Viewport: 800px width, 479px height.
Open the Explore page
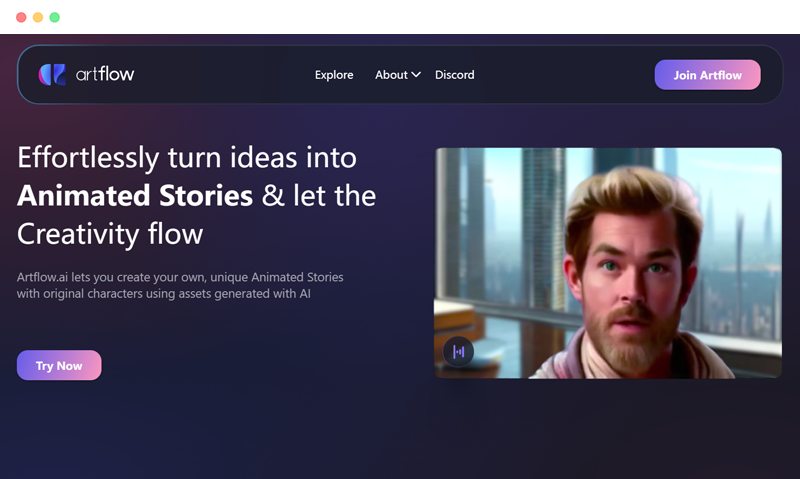coord(334,75)
